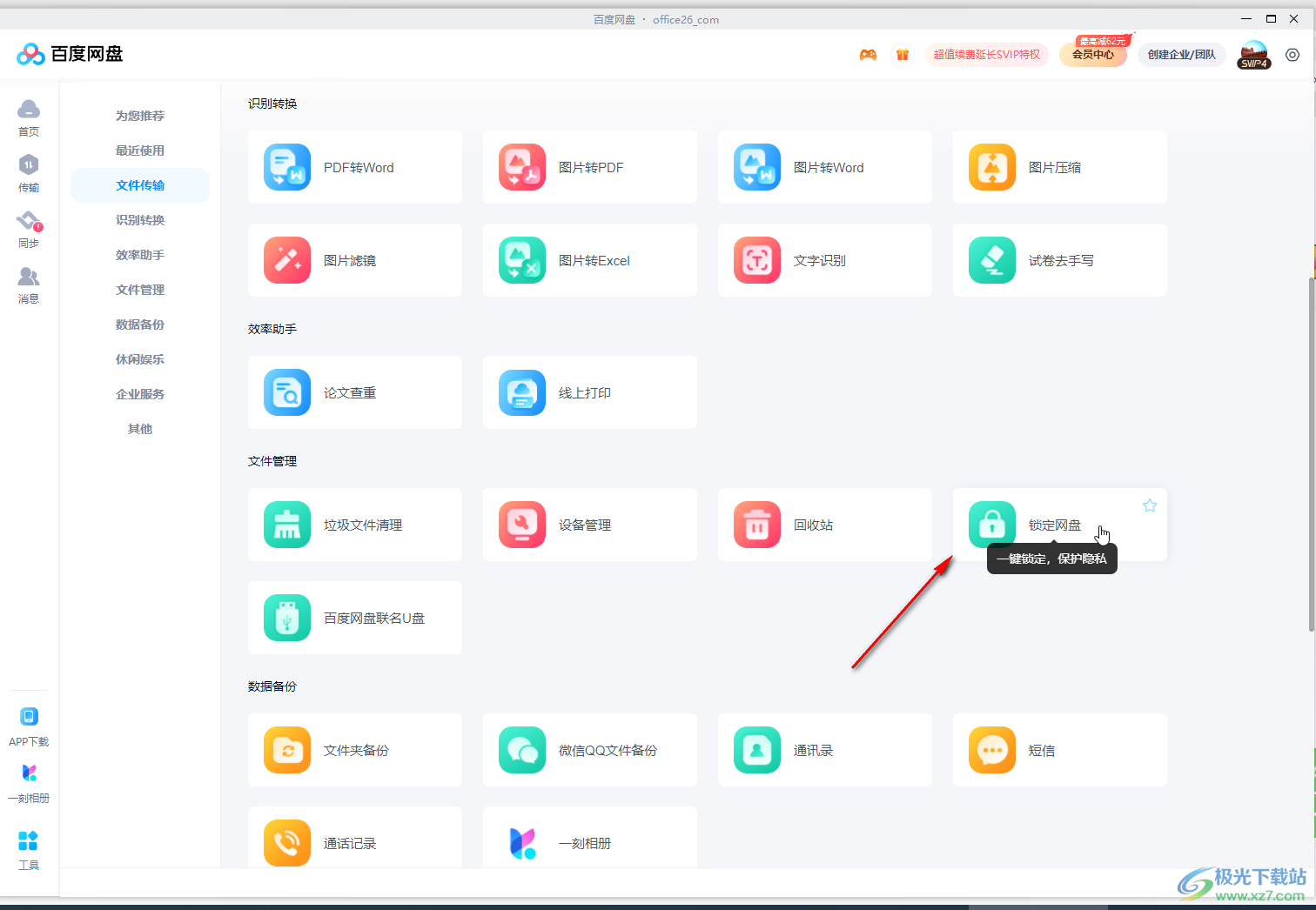
Task: Select the 企业服务 category
Action: [140, 394]
